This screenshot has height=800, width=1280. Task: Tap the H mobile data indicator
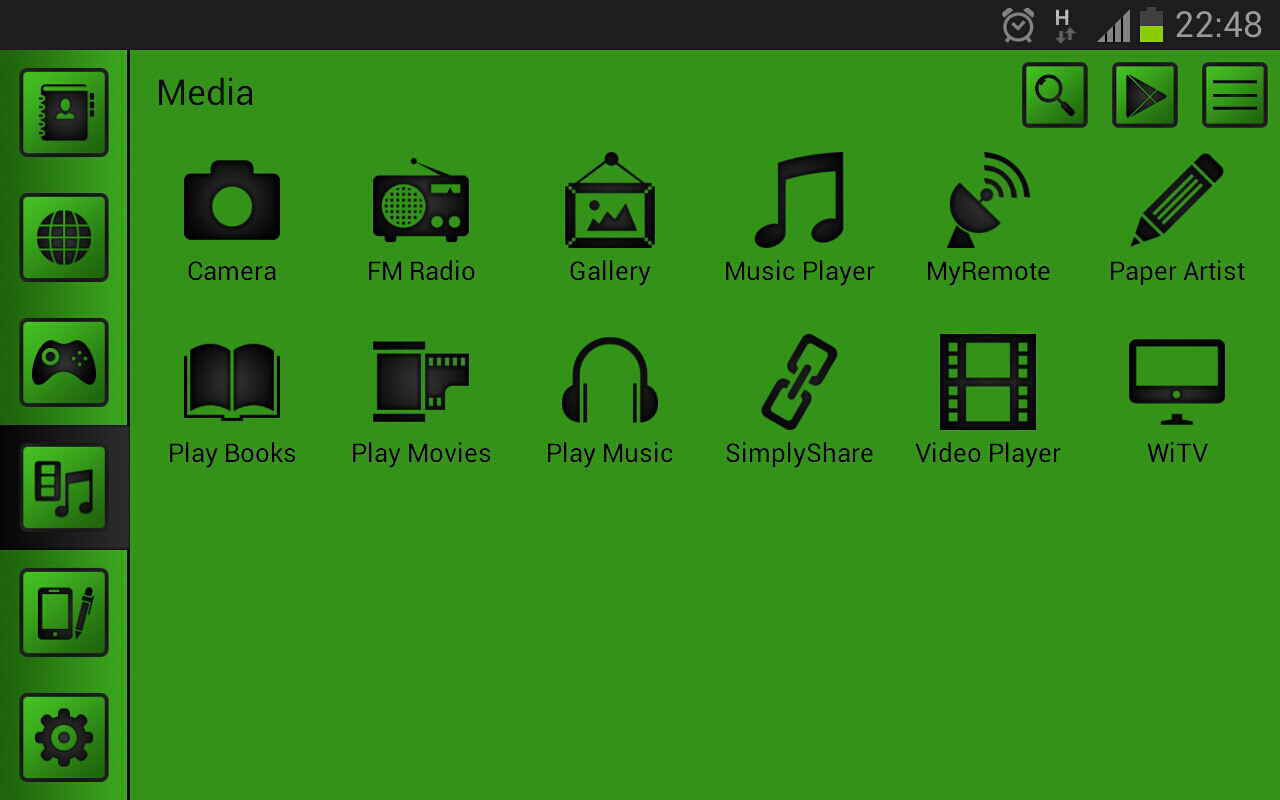point(1064,25)
